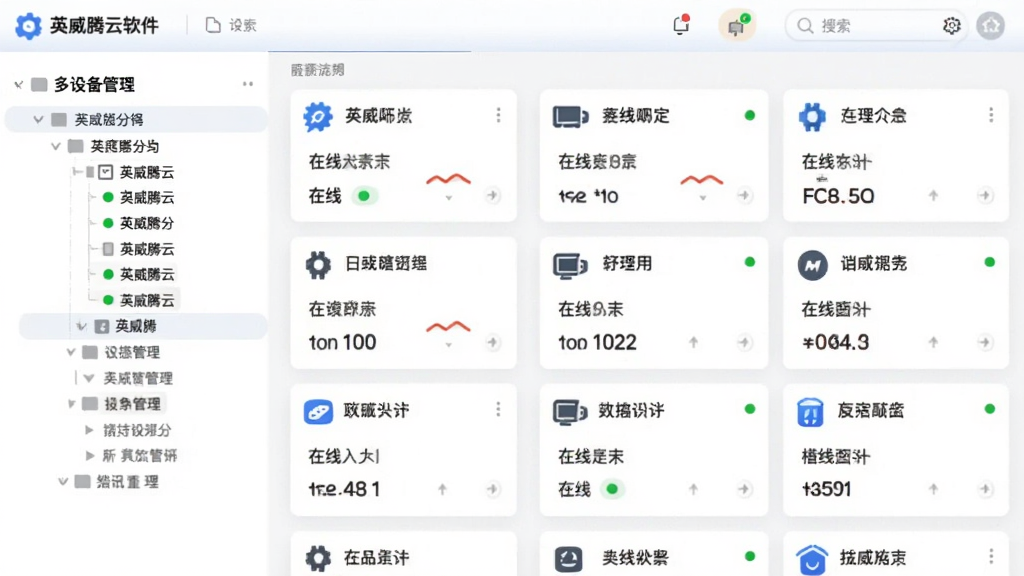Open the small dropdown arrow under the first card's sparkline

(449, 198)
